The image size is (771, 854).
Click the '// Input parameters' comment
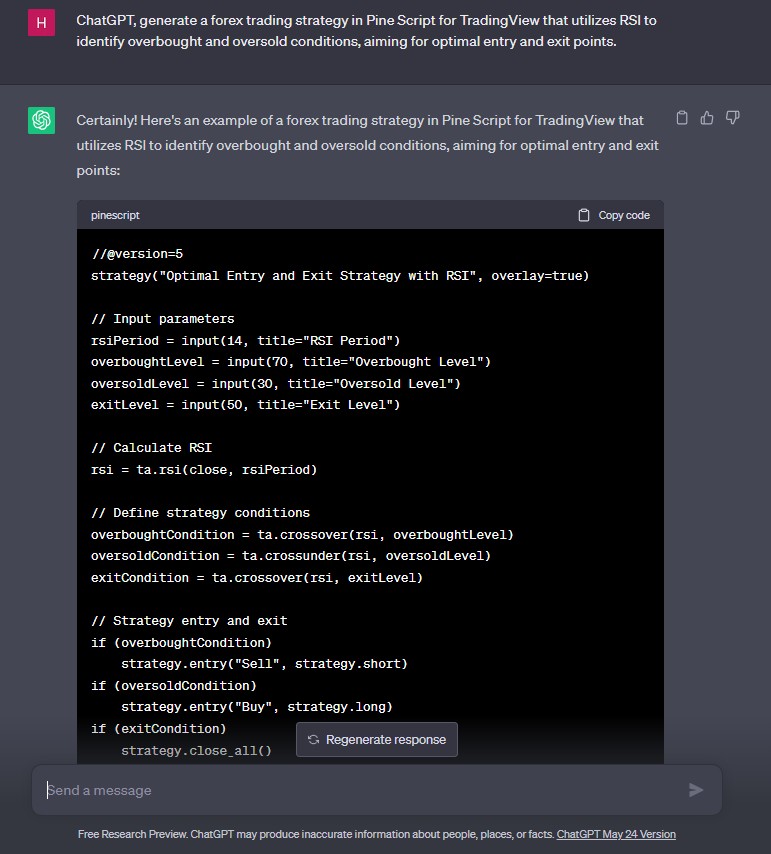162,319
